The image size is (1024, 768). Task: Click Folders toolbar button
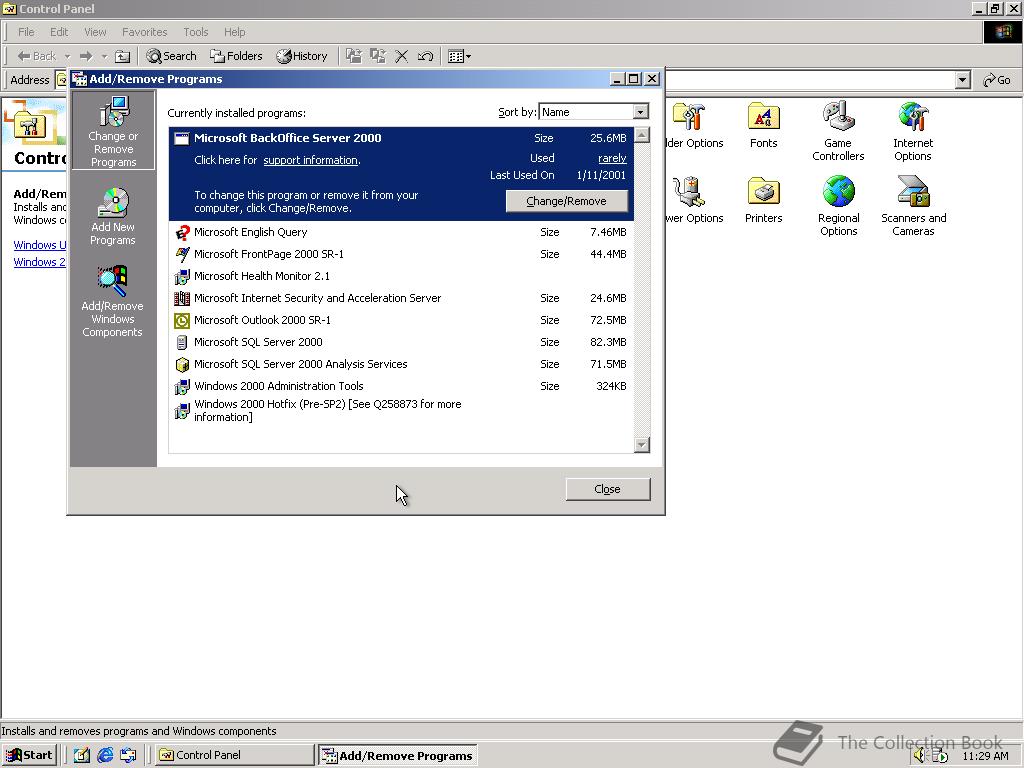236,56
